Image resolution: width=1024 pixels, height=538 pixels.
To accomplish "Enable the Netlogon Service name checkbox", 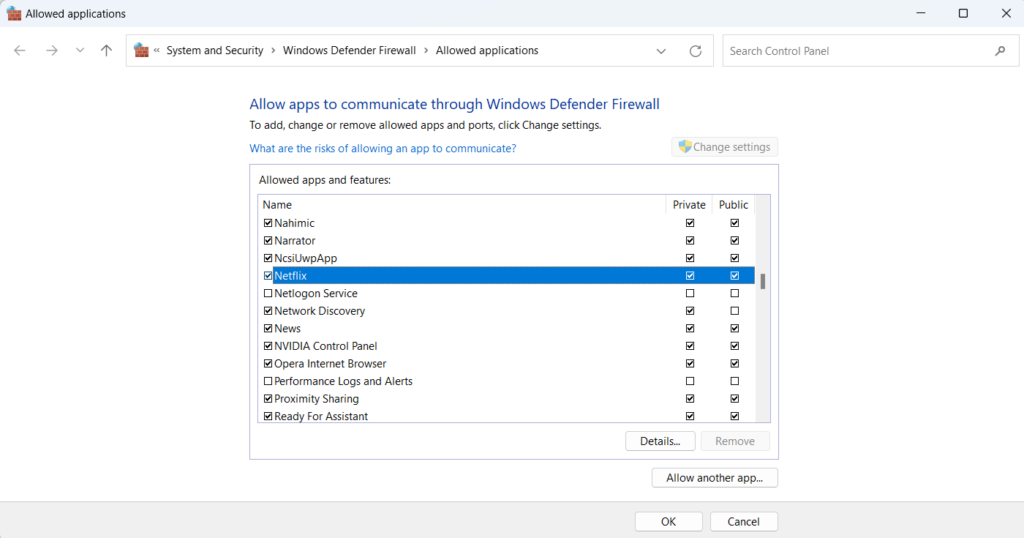I will pyautogui.click(x=267, y=294).
